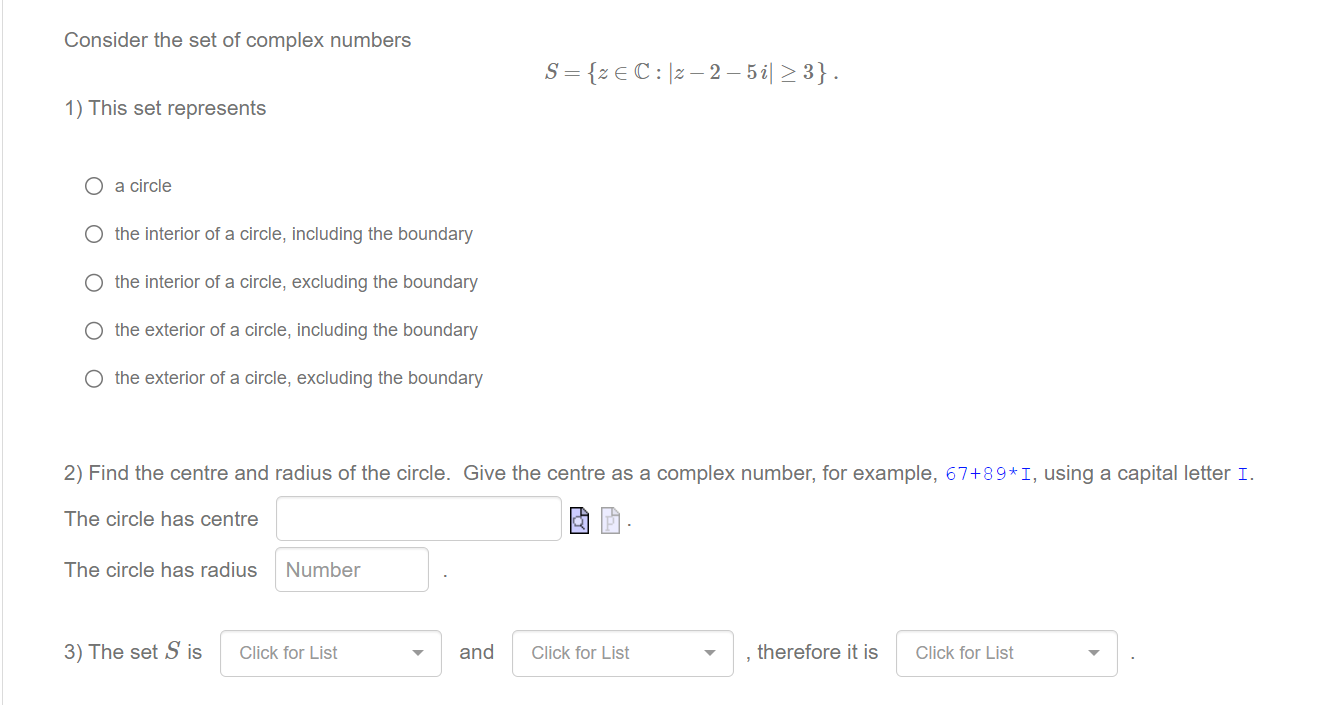
Task: Click the 'The circle has centre' label
Action: (160, 518)
